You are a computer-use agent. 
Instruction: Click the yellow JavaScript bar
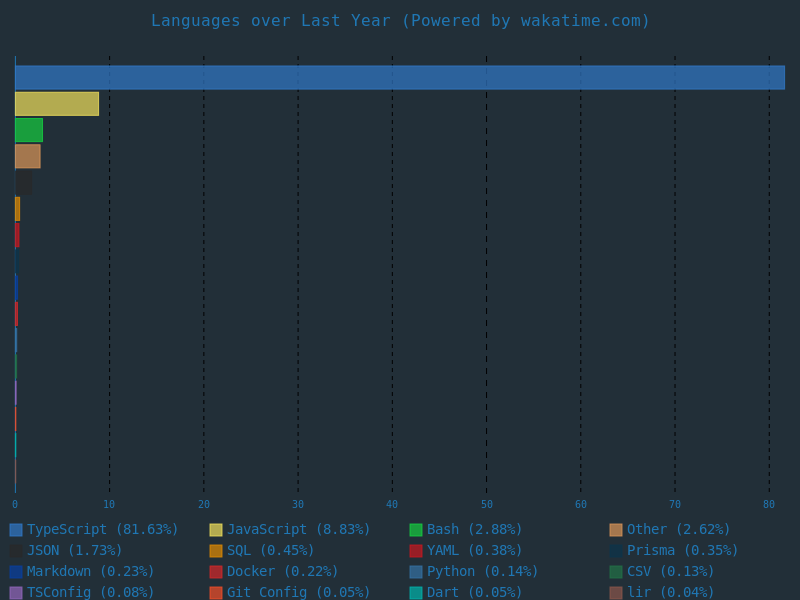(57, 104)
